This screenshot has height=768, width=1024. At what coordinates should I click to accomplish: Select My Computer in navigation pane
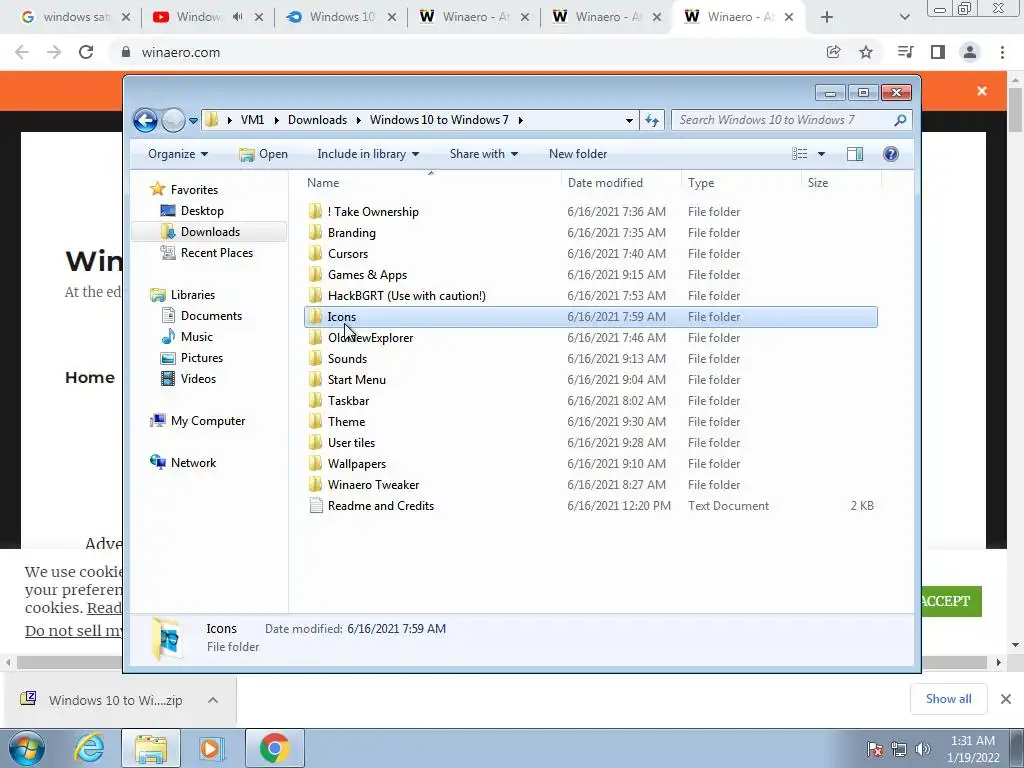point(208,421)
